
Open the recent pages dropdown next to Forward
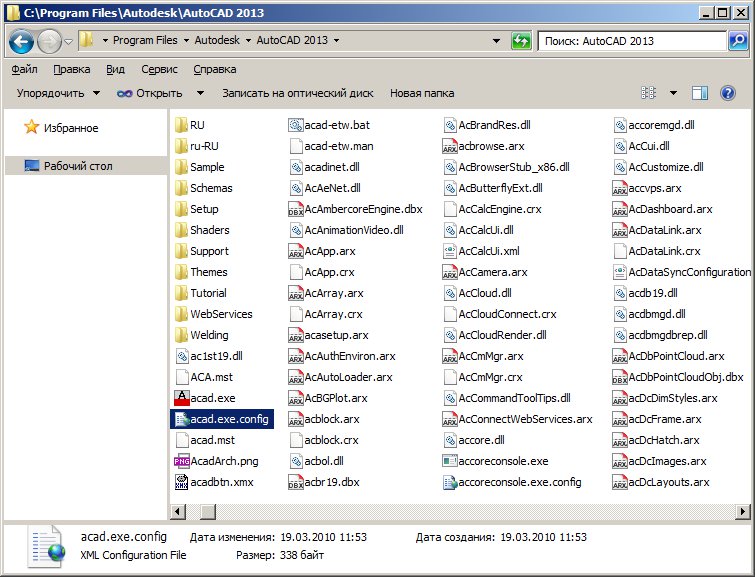68,42
